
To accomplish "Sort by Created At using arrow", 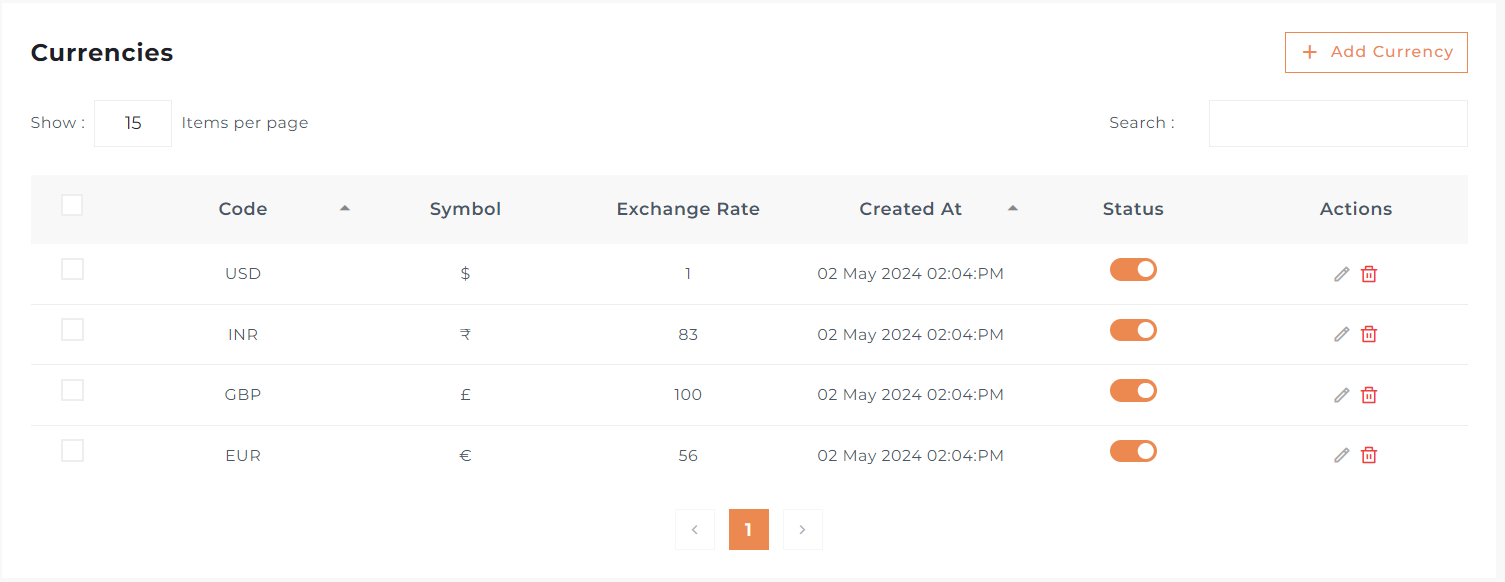I will point(1013,208).
